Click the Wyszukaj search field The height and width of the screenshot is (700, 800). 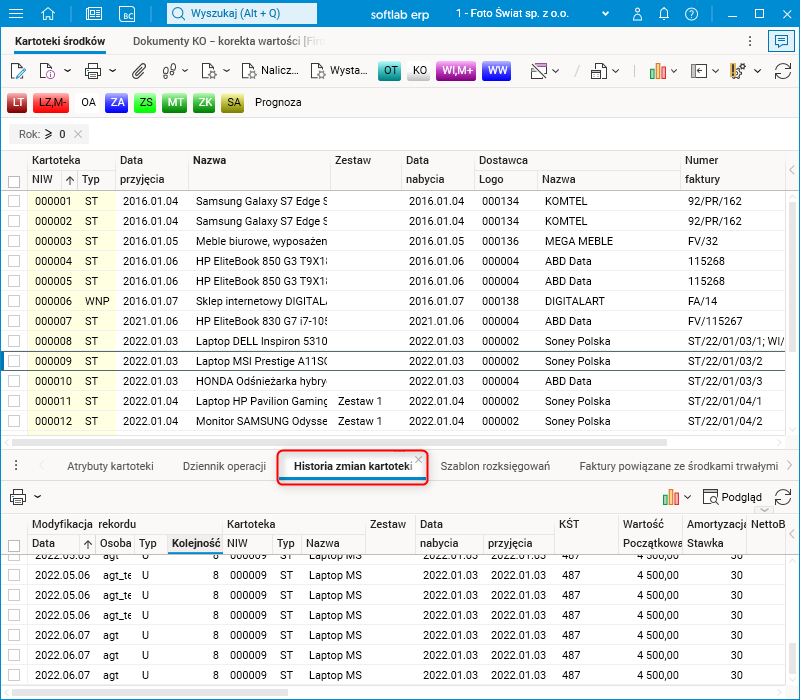[x=240, y=14]
